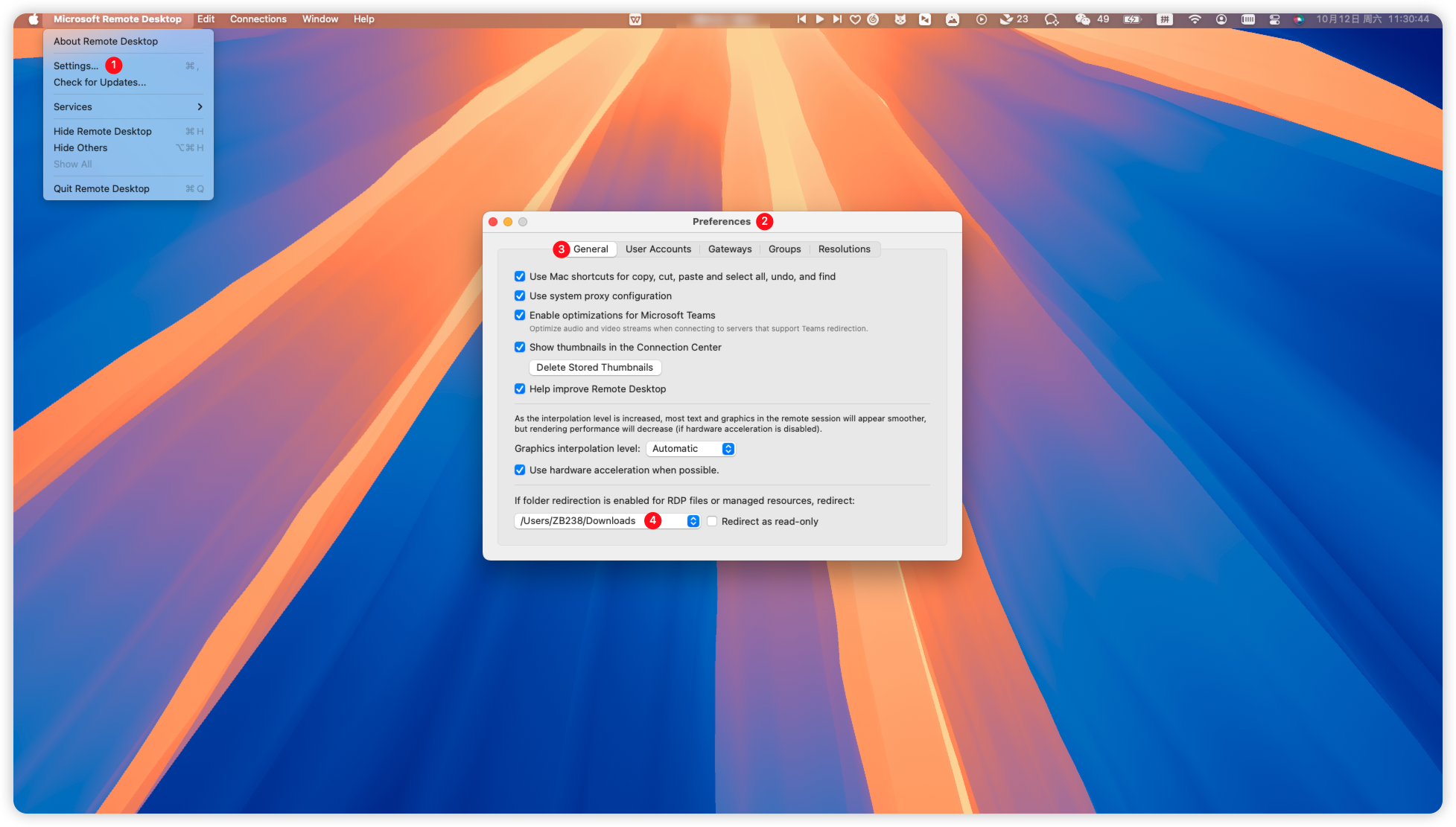This screenshot has width=1456, height=827.
Task: Click the picture app icon in menu bar
Action: (x=952, y=19)
